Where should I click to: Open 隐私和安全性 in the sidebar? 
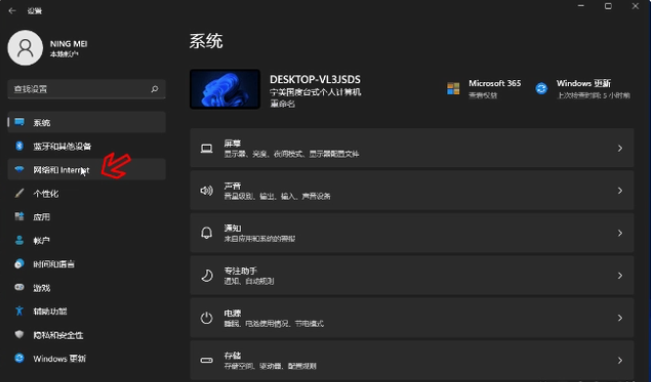(x=87, y=334)
